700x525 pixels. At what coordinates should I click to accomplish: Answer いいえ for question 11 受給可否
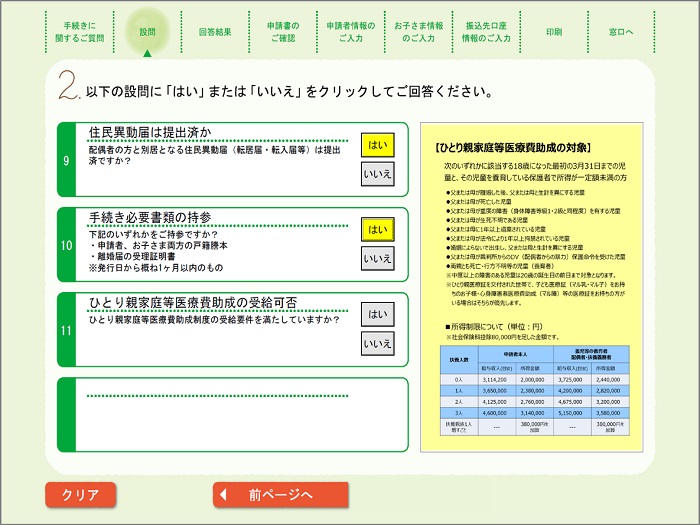tap(377, 343)
